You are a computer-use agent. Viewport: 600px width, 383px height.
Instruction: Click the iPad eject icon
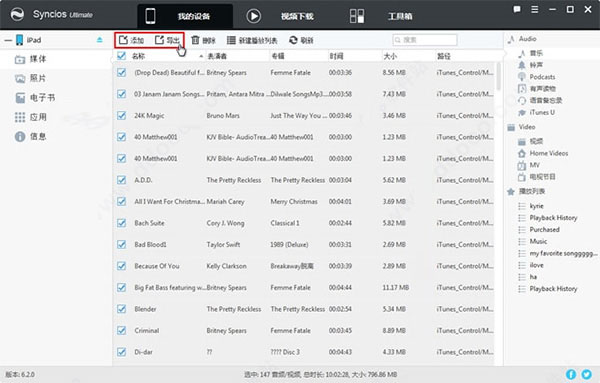99,39
